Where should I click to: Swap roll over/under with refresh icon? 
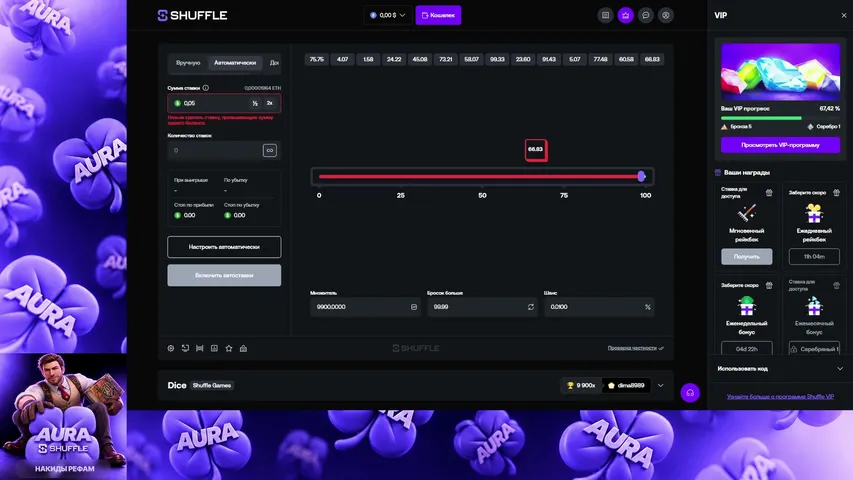tap(531, 307)
